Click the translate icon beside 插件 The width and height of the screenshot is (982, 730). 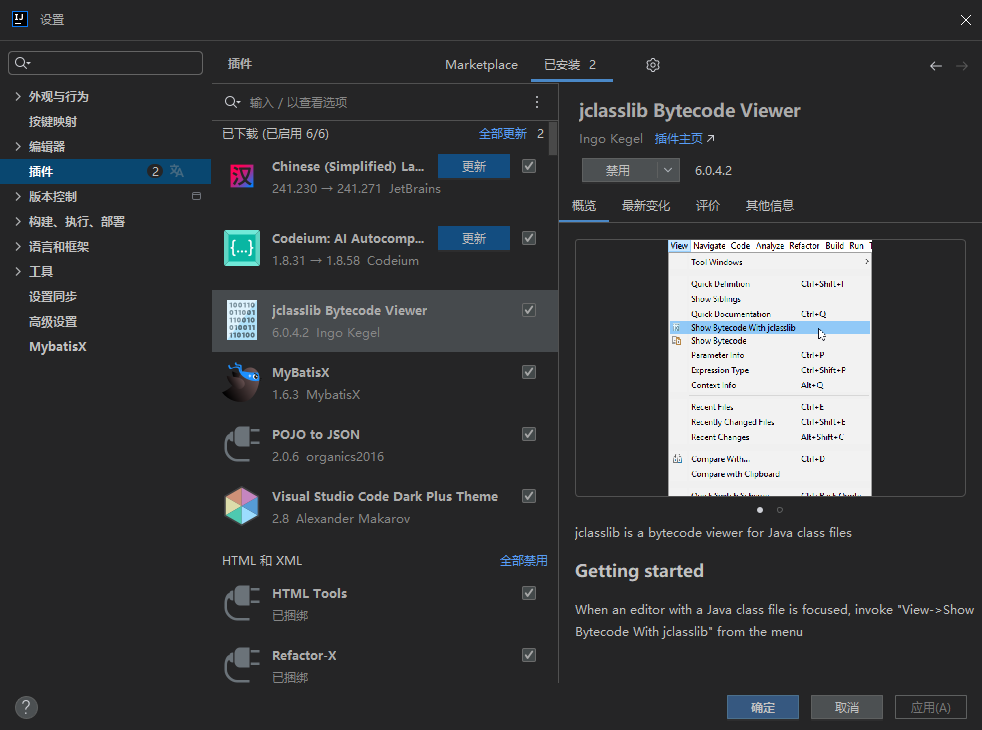(177, 171)
